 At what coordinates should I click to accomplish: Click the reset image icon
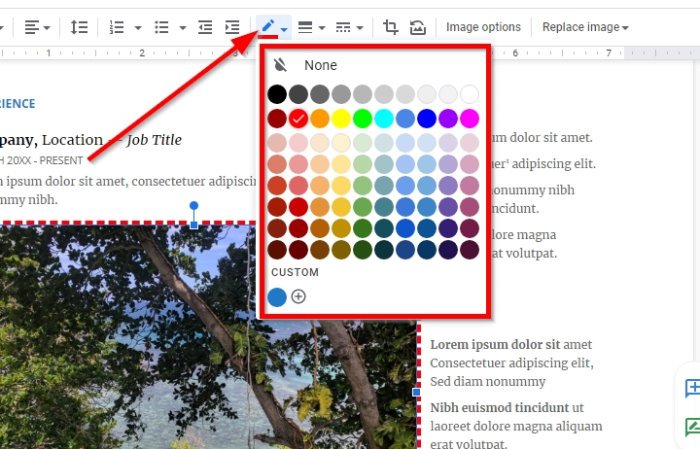418,28
